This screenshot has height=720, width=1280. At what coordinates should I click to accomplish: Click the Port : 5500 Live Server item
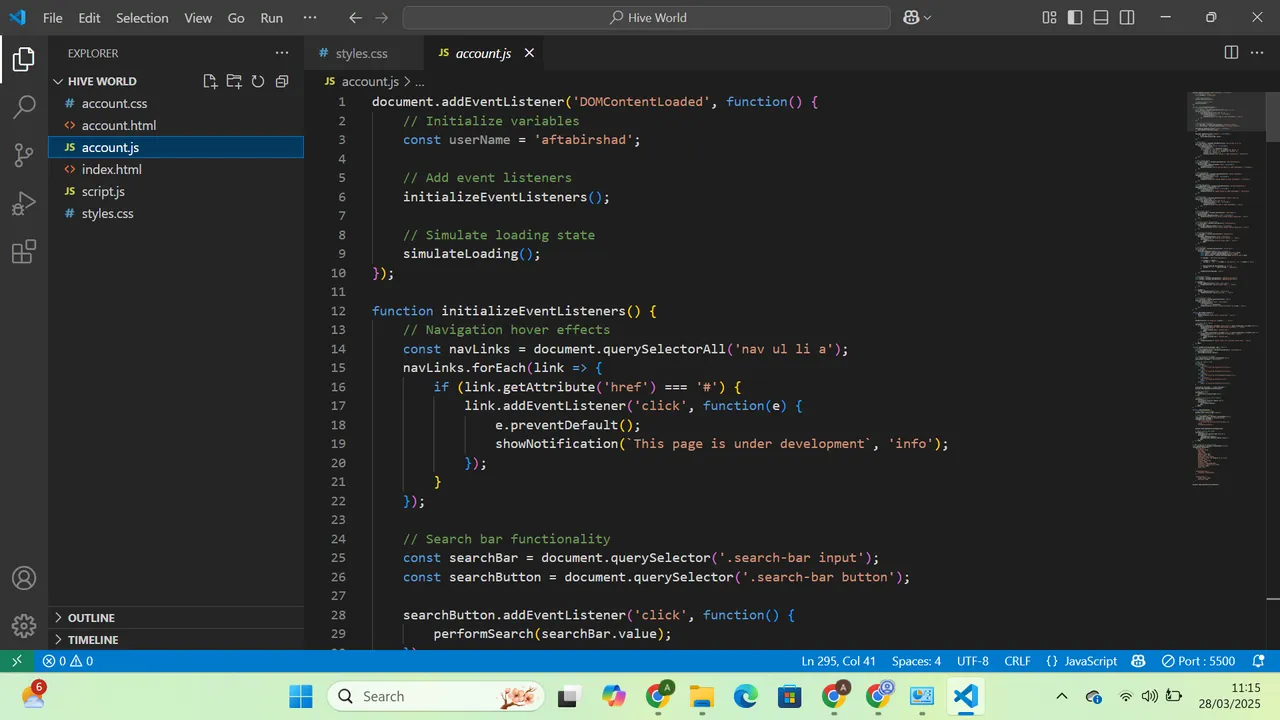coord(1198,661)
